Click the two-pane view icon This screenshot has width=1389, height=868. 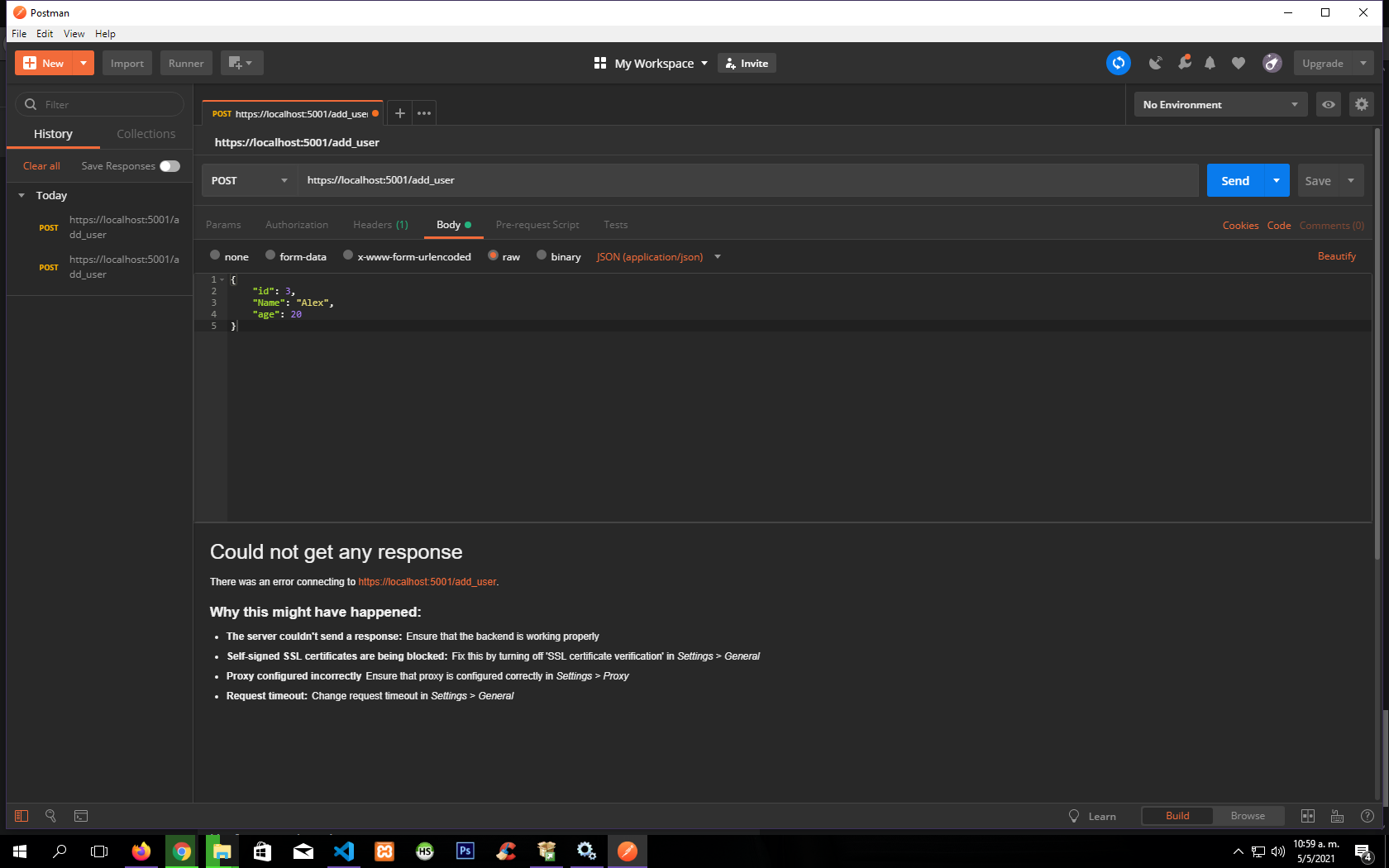tap(1307, 816)
